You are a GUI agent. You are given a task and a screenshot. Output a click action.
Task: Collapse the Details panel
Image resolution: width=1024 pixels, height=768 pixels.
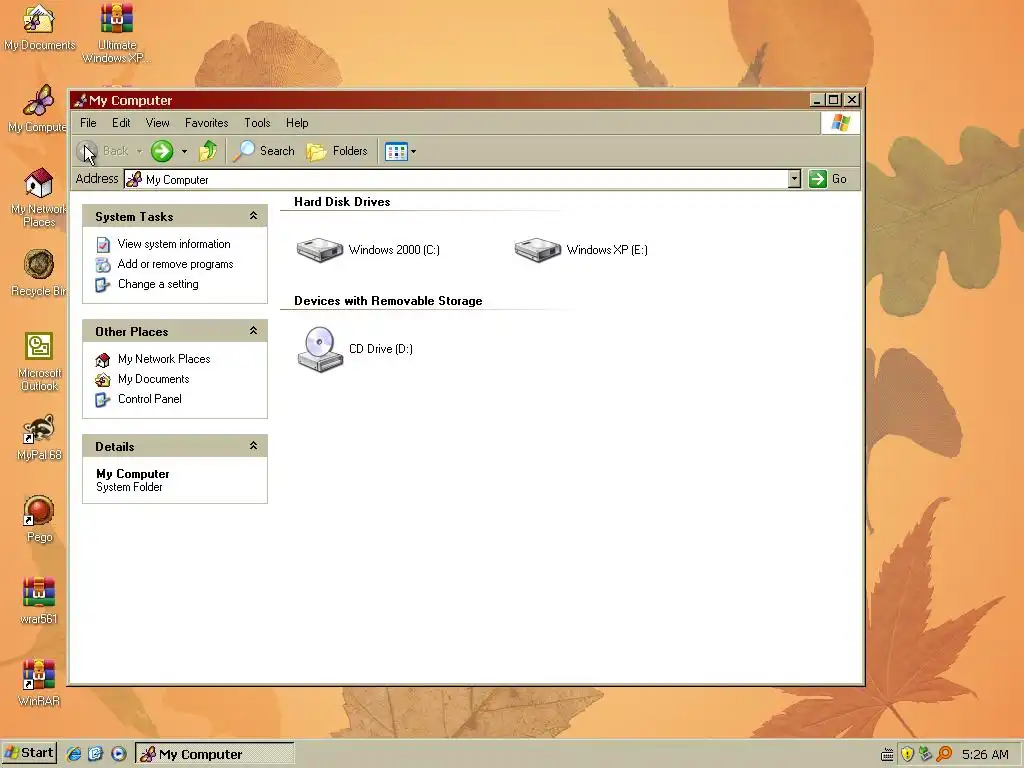pyautogui.click(x=253, y=446)
